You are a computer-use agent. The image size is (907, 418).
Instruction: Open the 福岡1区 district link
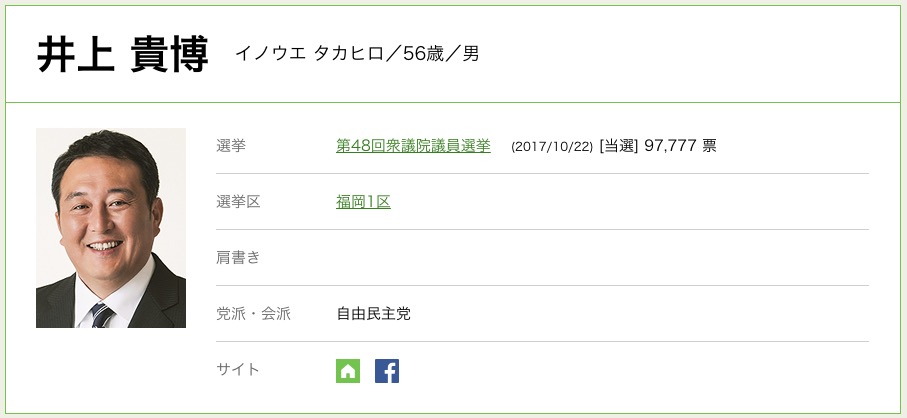tap(363, 202)
